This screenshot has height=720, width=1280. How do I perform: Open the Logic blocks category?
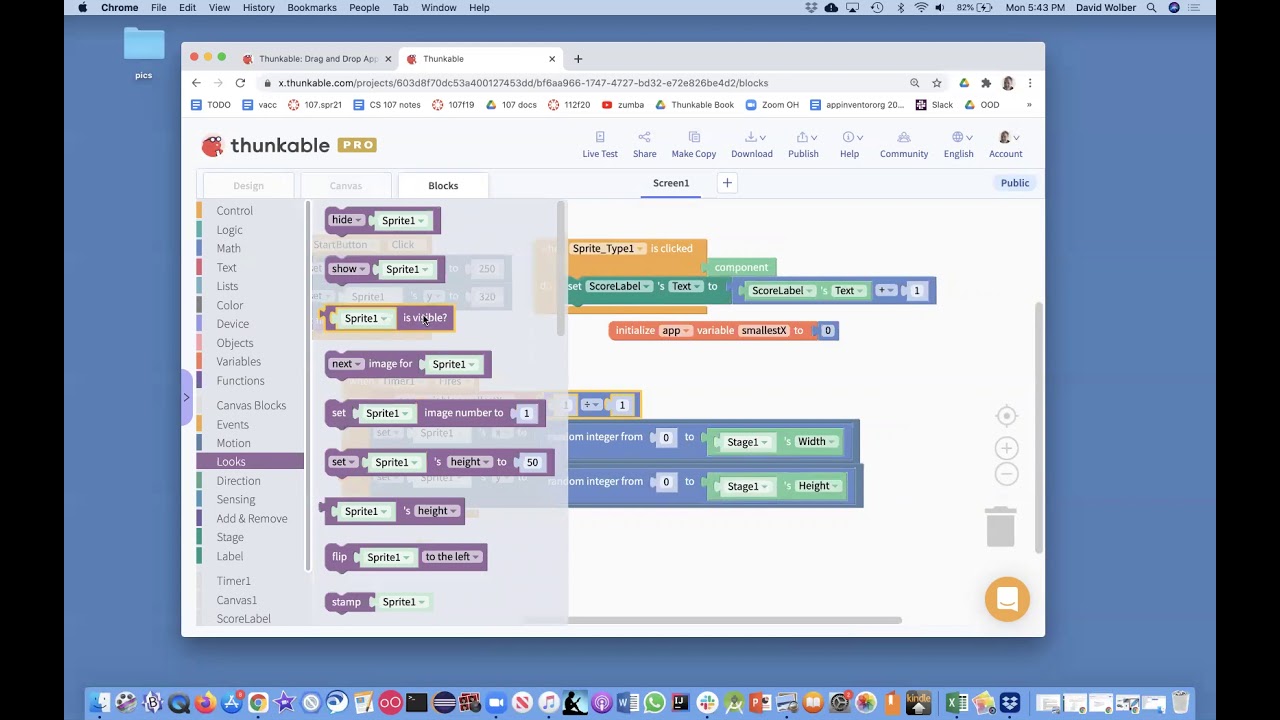coord(229,230)
